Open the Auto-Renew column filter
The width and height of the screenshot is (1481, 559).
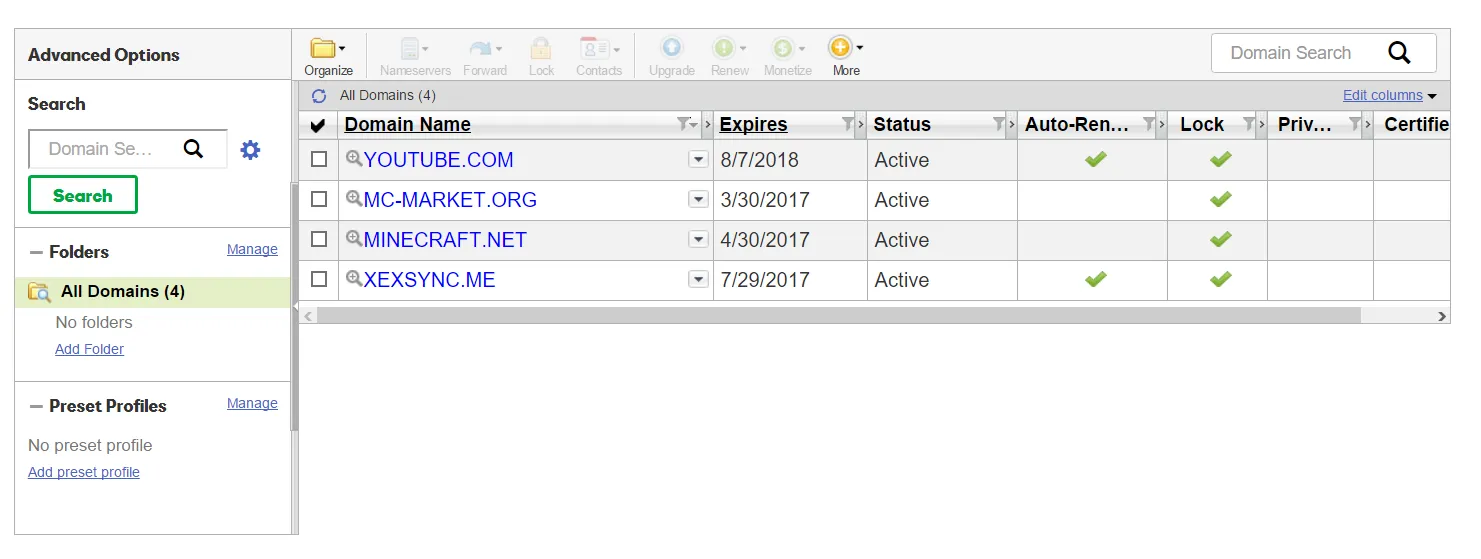tap(1149, 124)
